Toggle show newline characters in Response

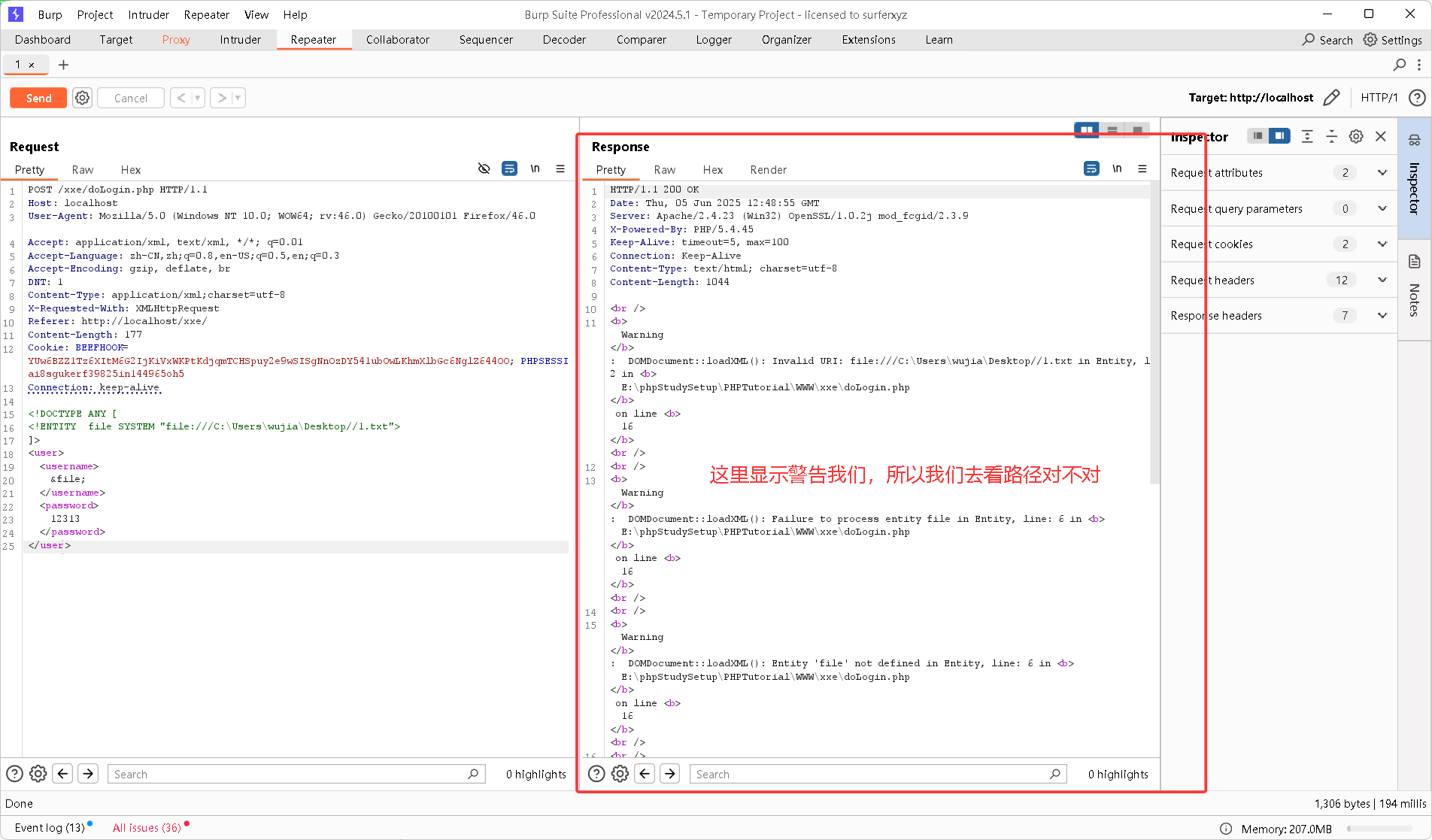pyautogui.click(x=1118, y=168)
